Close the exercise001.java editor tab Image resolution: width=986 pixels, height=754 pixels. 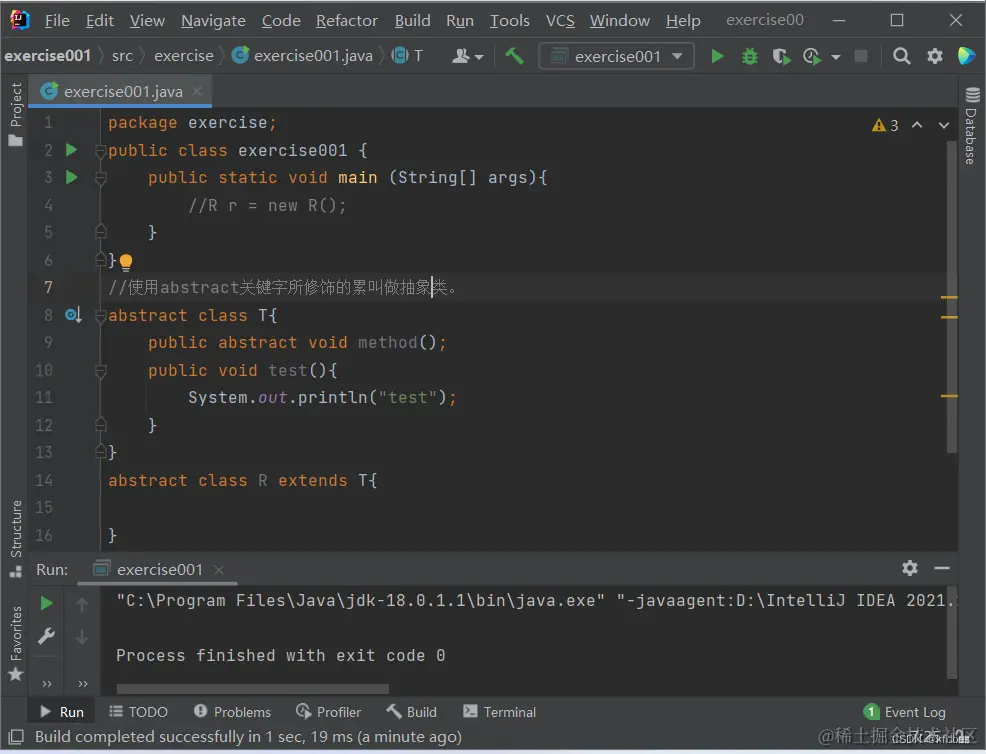(x=197, y=91)
